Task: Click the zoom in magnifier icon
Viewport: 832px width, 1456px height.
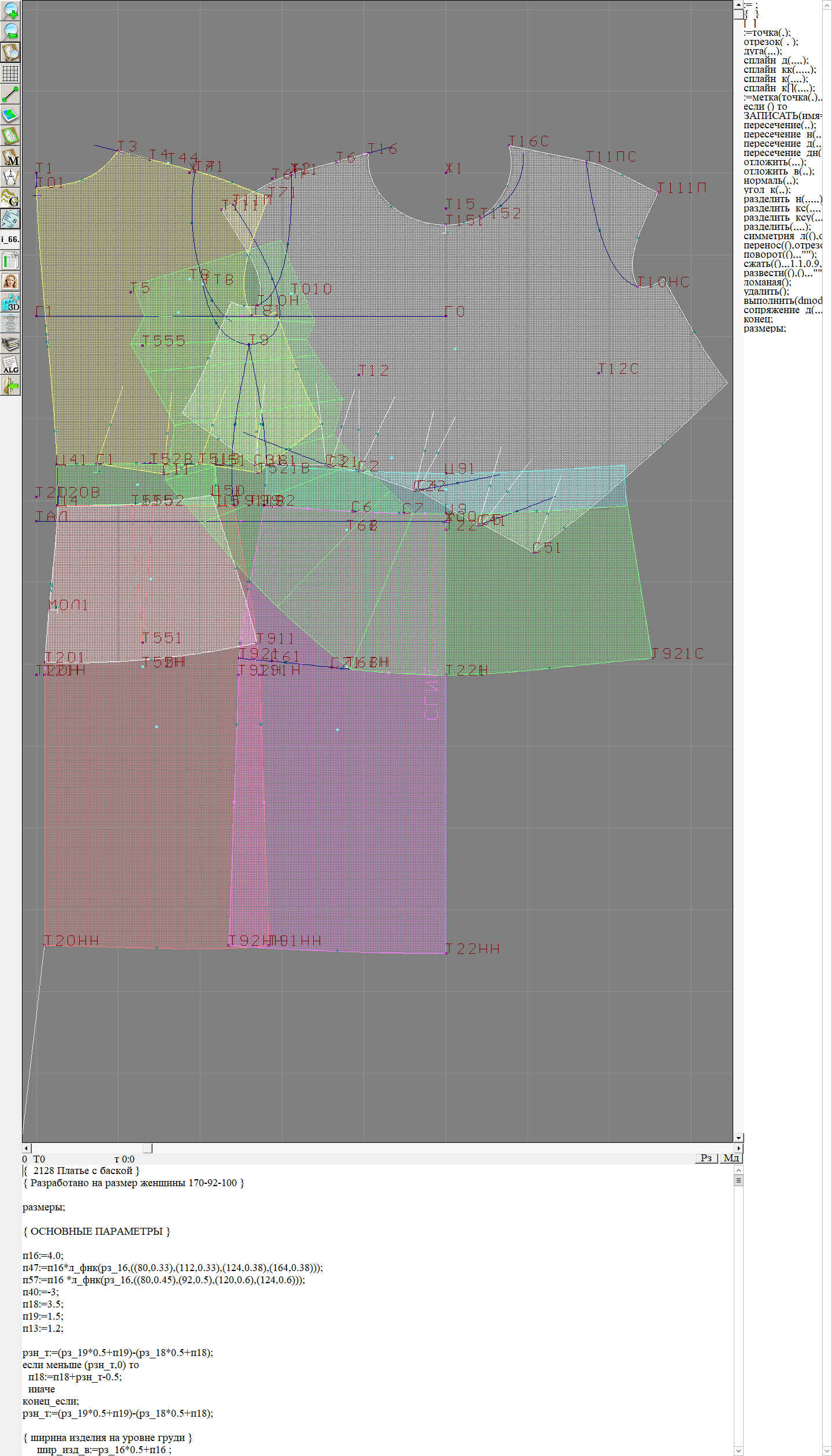Action: (10, 10)
